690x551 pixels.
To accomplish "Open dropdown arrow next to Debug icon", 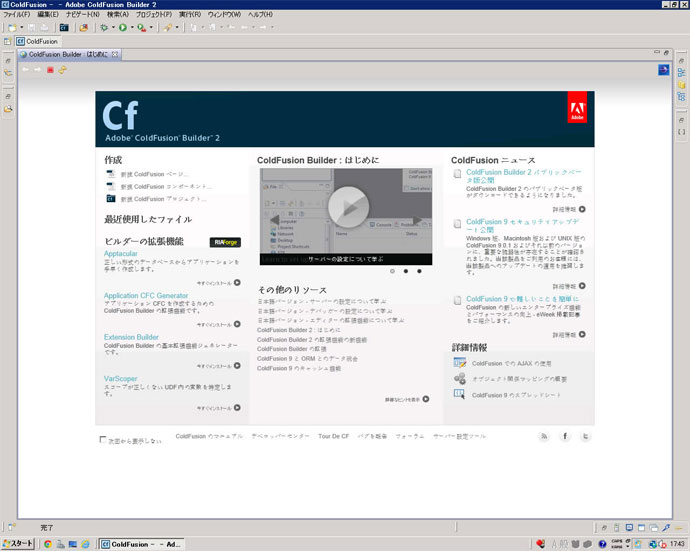I will click(x=112, y=28).
